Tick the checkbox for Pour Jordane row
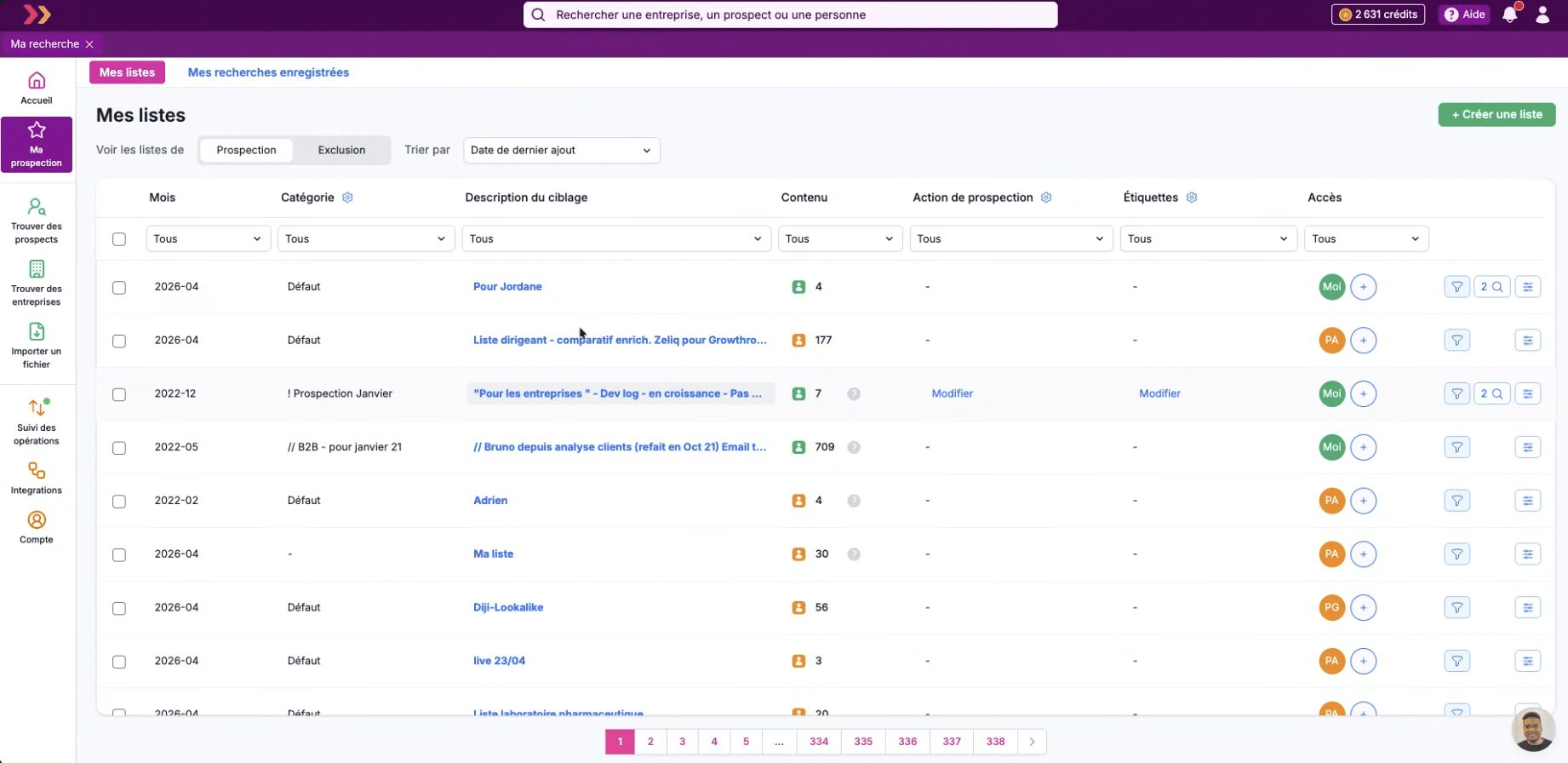Screen dimensions: 1568x763 point(119,288)
